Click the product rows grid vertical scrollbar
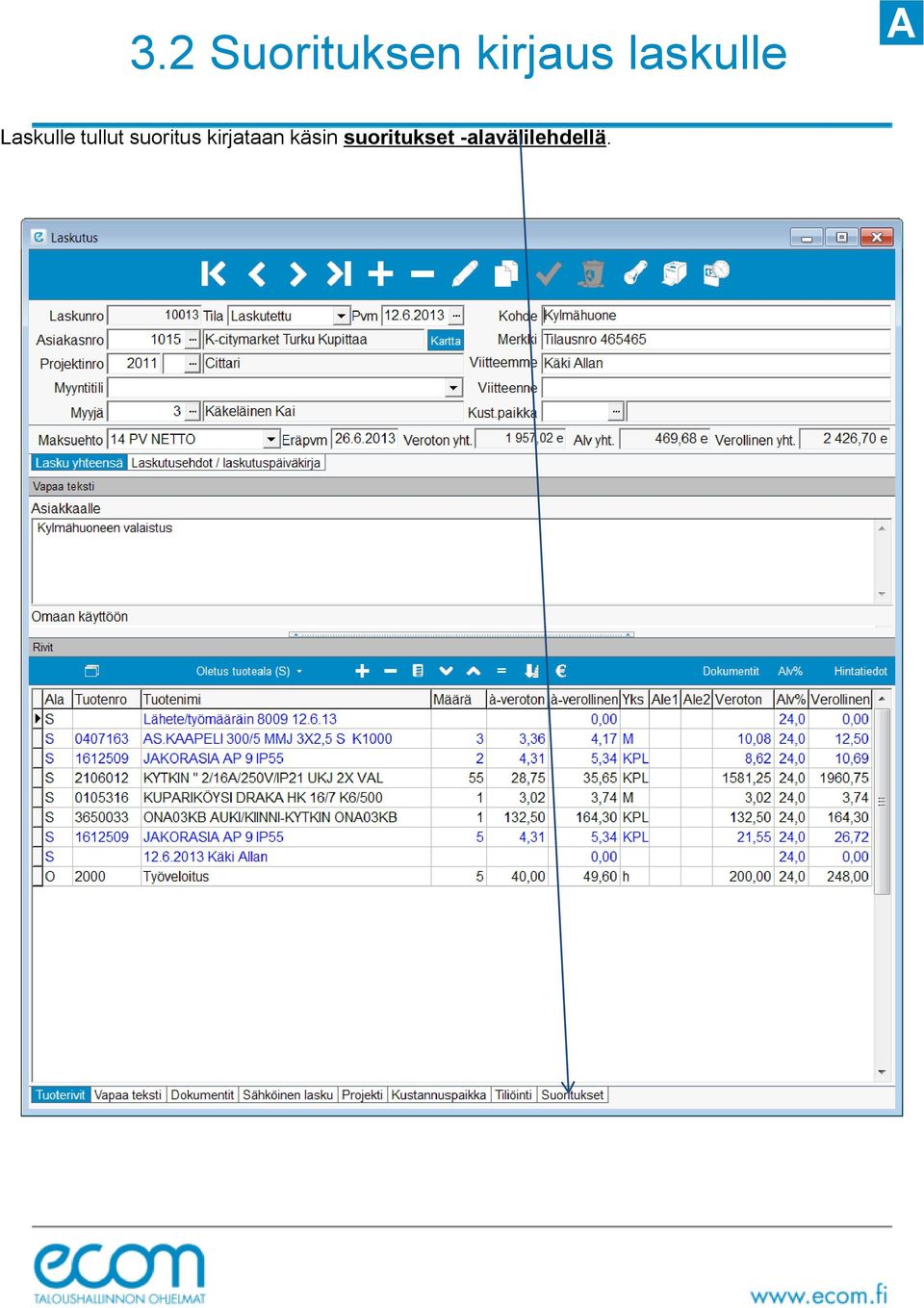 click(882, 885)
